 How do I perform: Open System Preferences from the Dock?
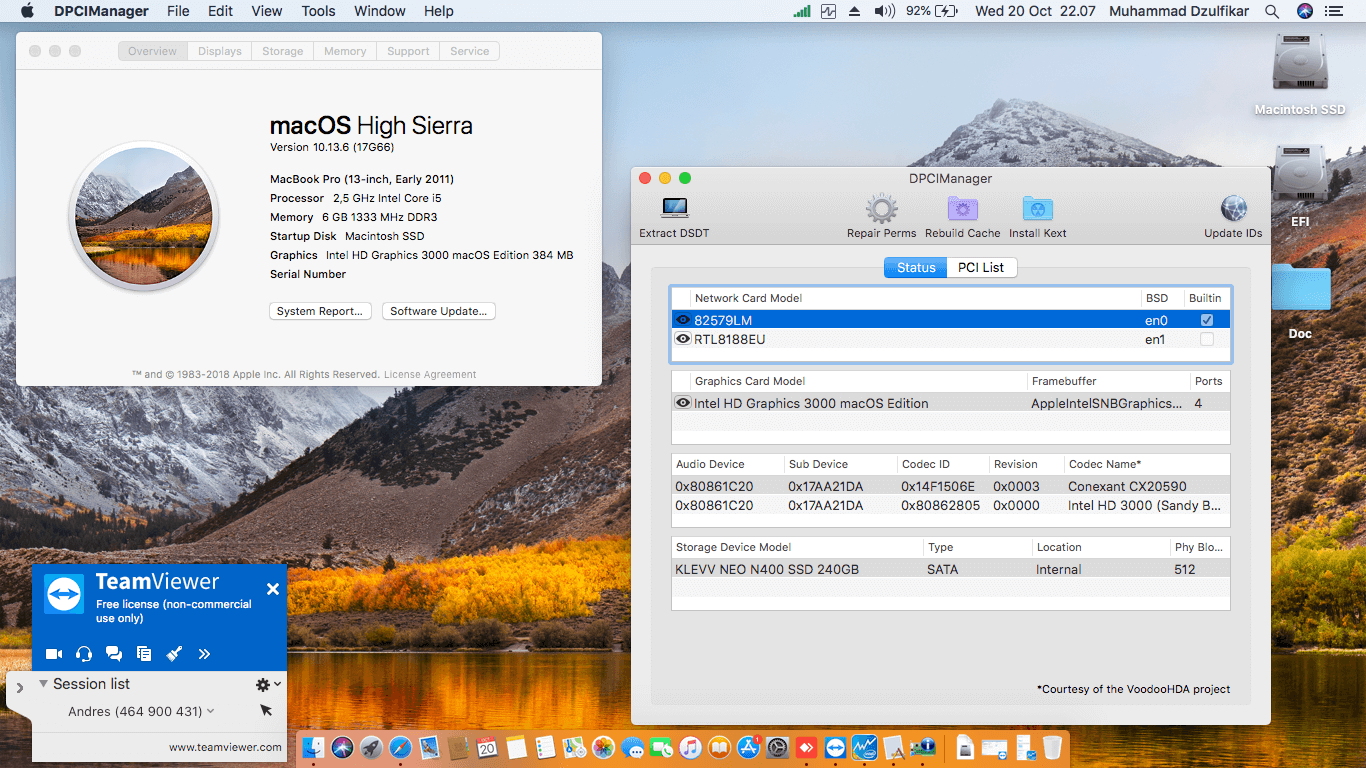(x=777, y=747)
